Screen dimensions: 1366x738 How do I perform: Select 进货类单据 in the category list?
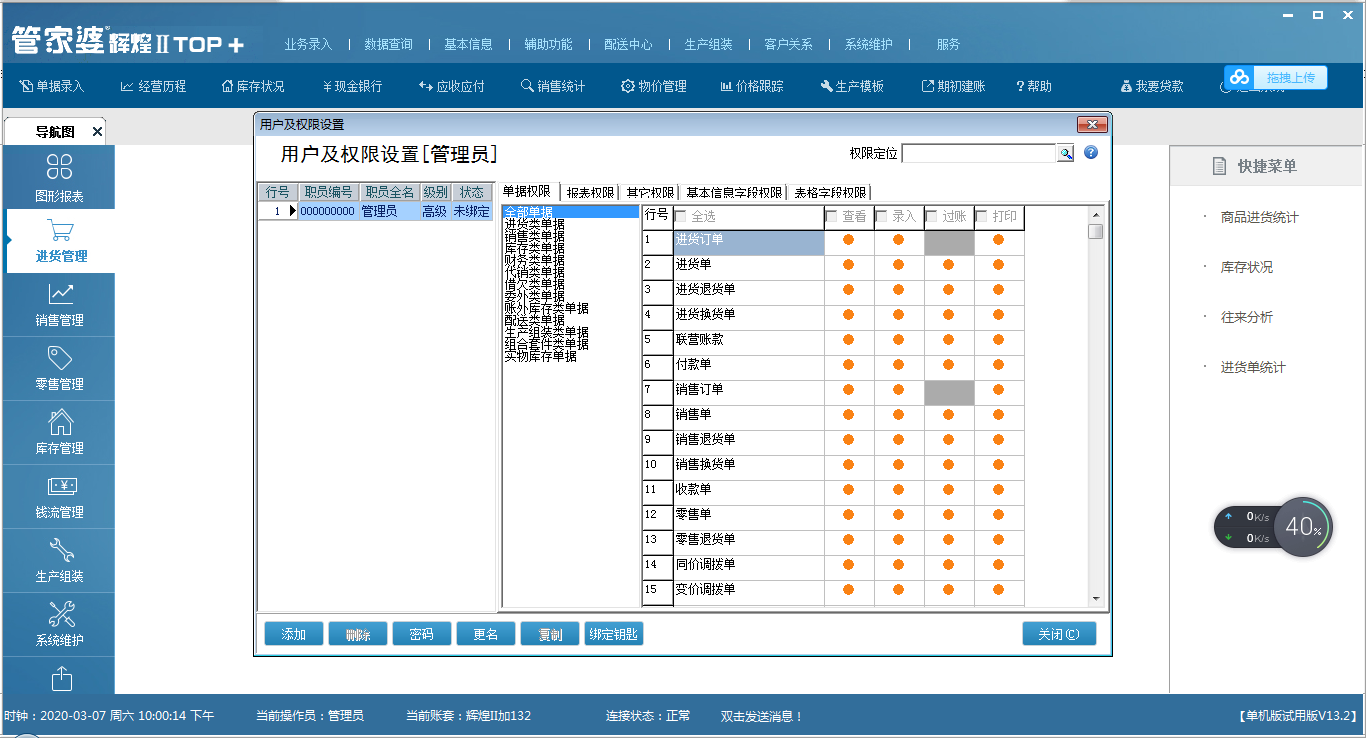(534, 225)
